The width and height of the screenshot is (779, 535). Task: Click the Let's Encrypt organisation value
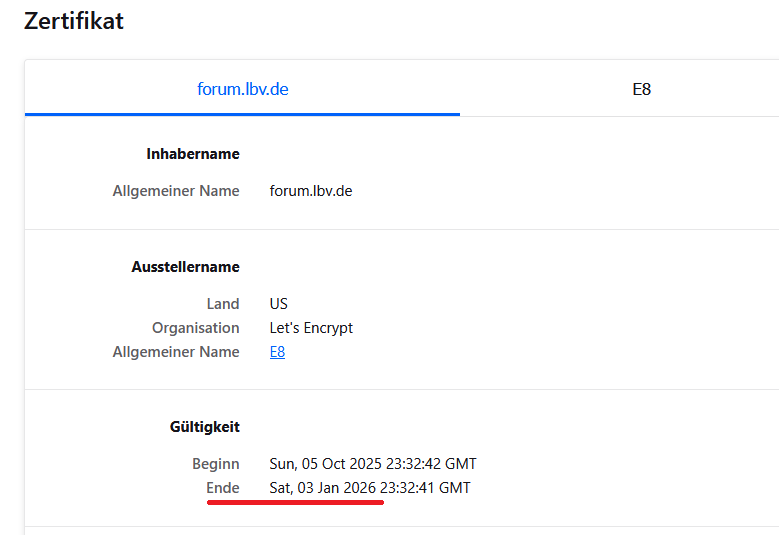coord(311,328)
